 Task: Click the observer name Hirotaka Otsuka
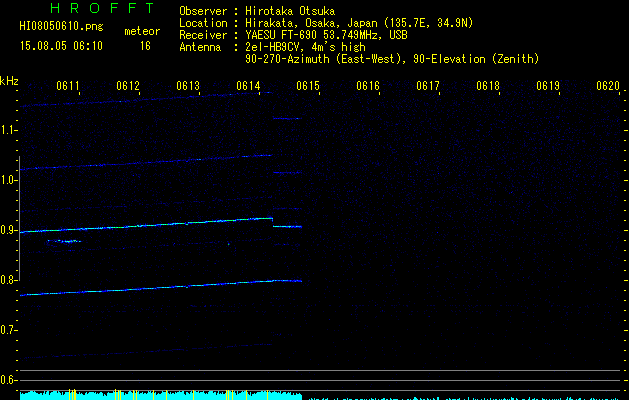click(x=290, y=11)
